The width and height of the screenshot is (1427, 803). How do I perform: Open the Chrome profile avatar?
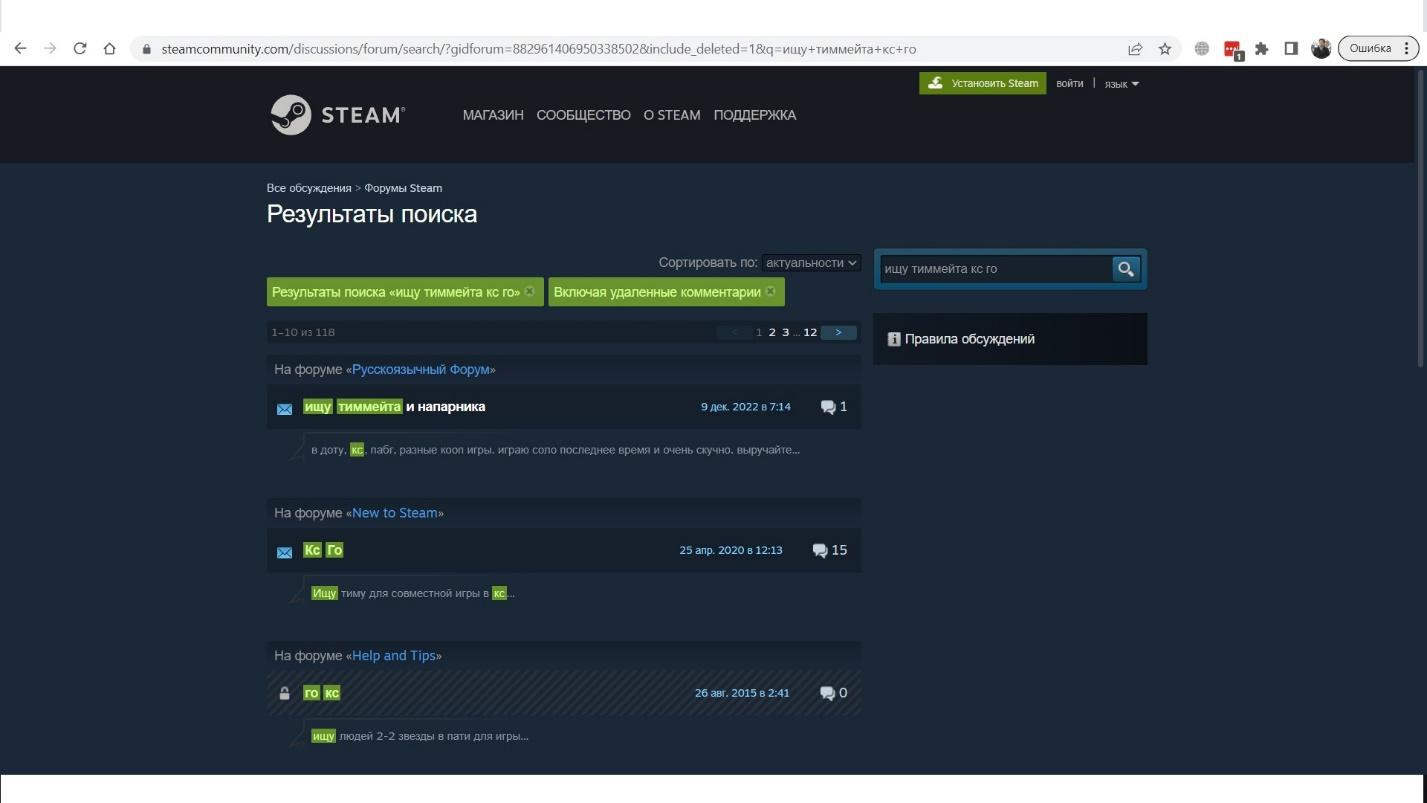click(1321, 48)
